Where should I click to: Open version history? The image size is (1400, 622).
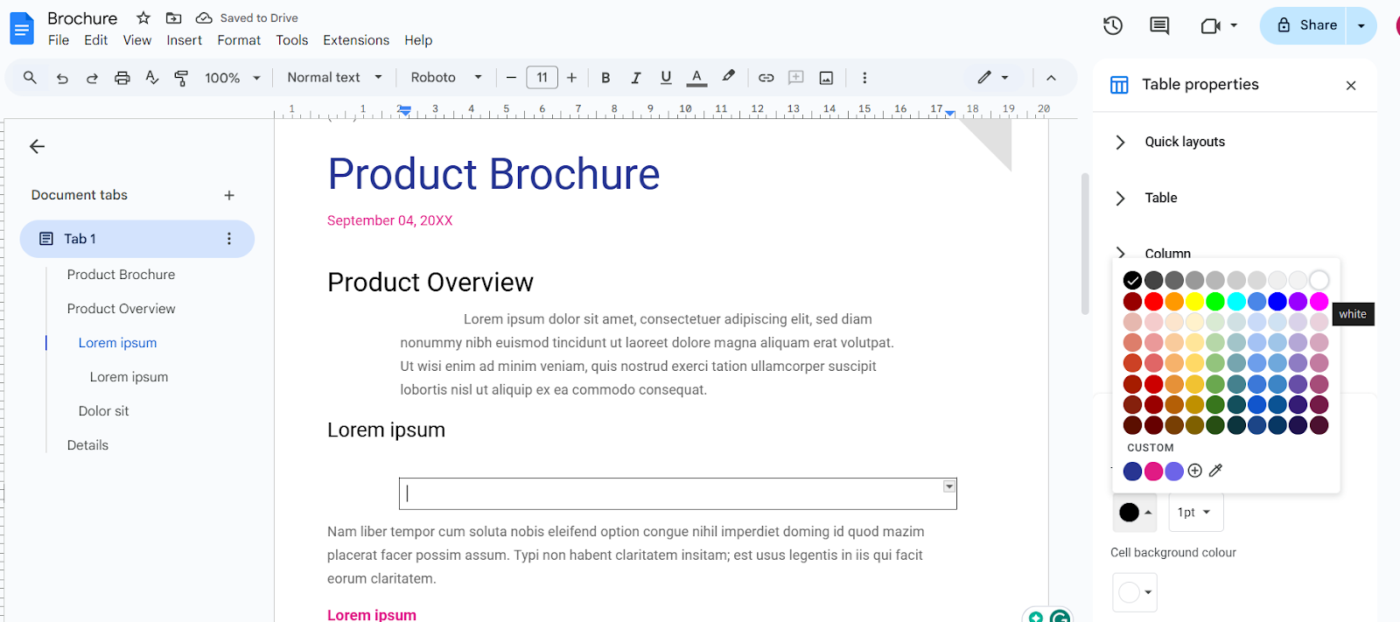pyautogui.click(x=1113, y=26)
